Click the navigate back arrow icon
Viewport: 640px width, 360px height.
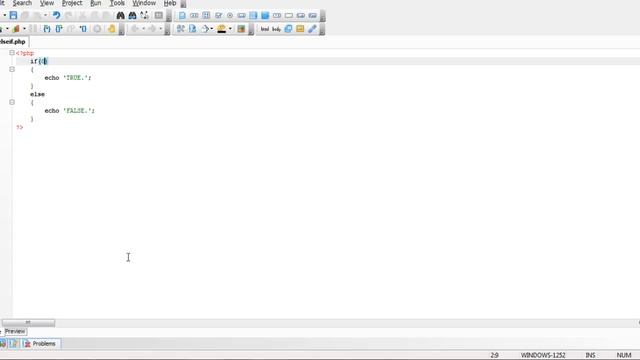coord(135,29)
